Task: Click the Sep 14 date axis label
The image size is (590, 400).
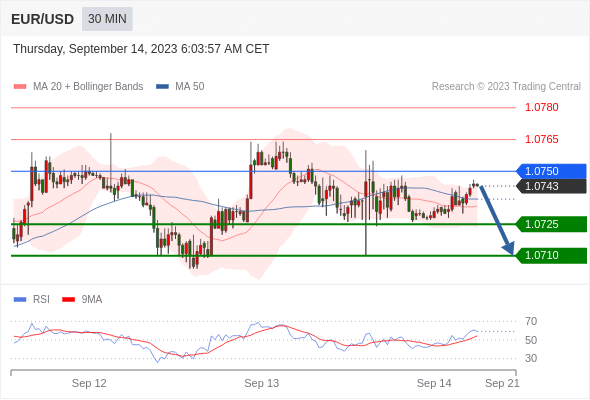Action: [x=434, y=383]
